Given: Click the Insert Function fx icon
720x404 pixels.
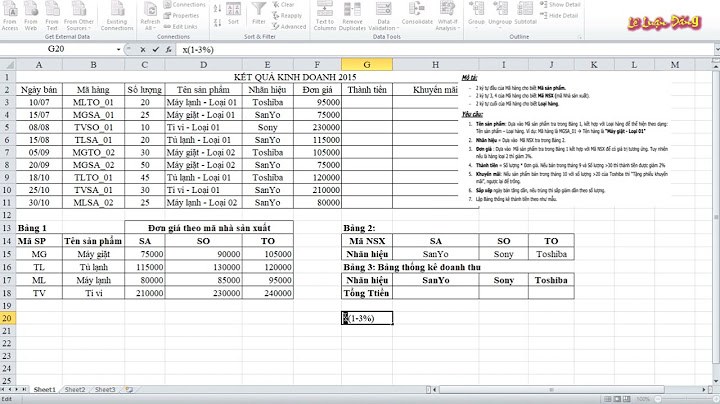Looking at the screenshot, I should [169, 50].
